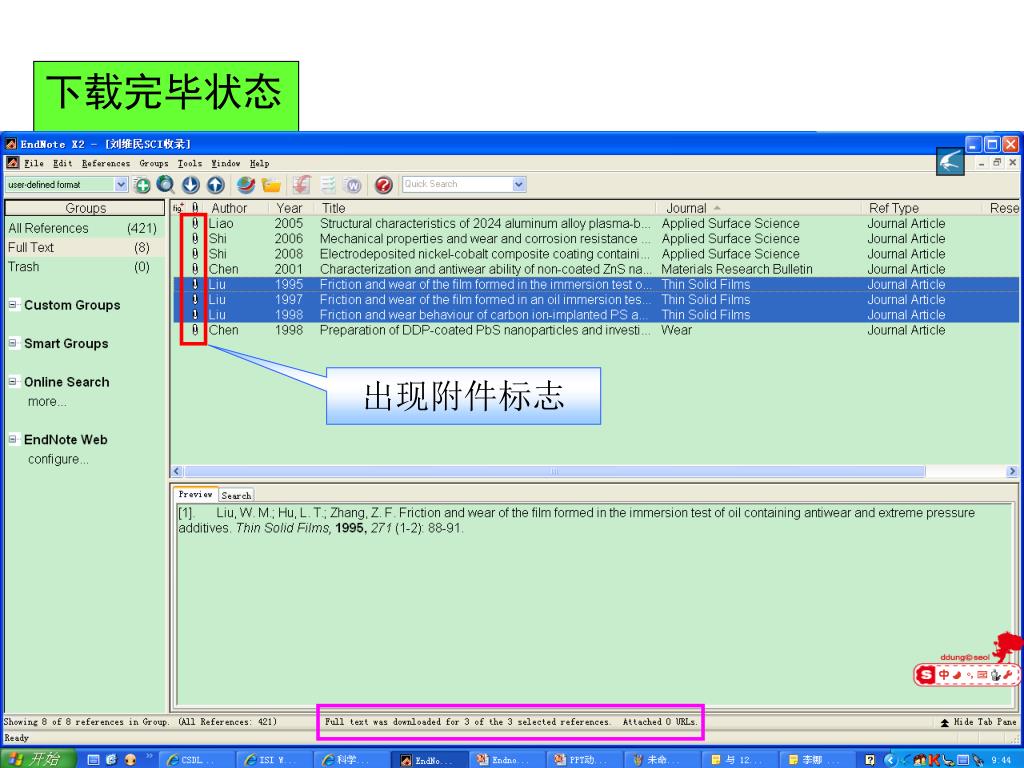Click the Groups panel header
This screenshot has width=1024, height=768.
pyautogui.click(x=85, y=208)
